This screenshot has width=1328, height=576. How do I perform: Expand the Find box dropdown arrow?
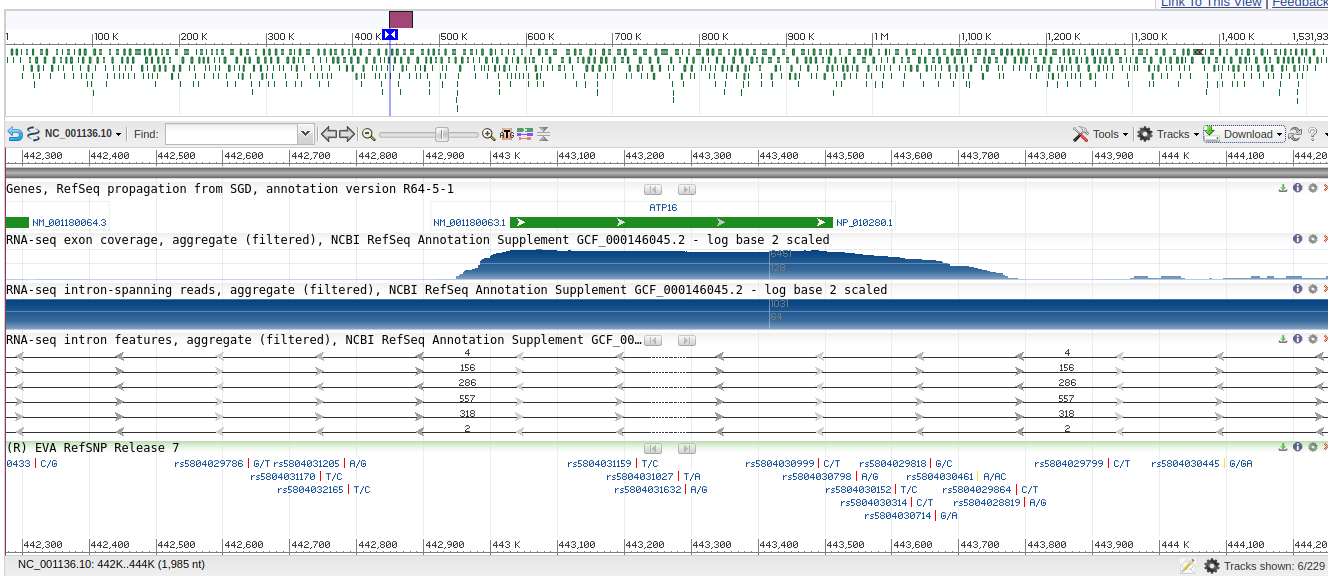tap(305, 134)
